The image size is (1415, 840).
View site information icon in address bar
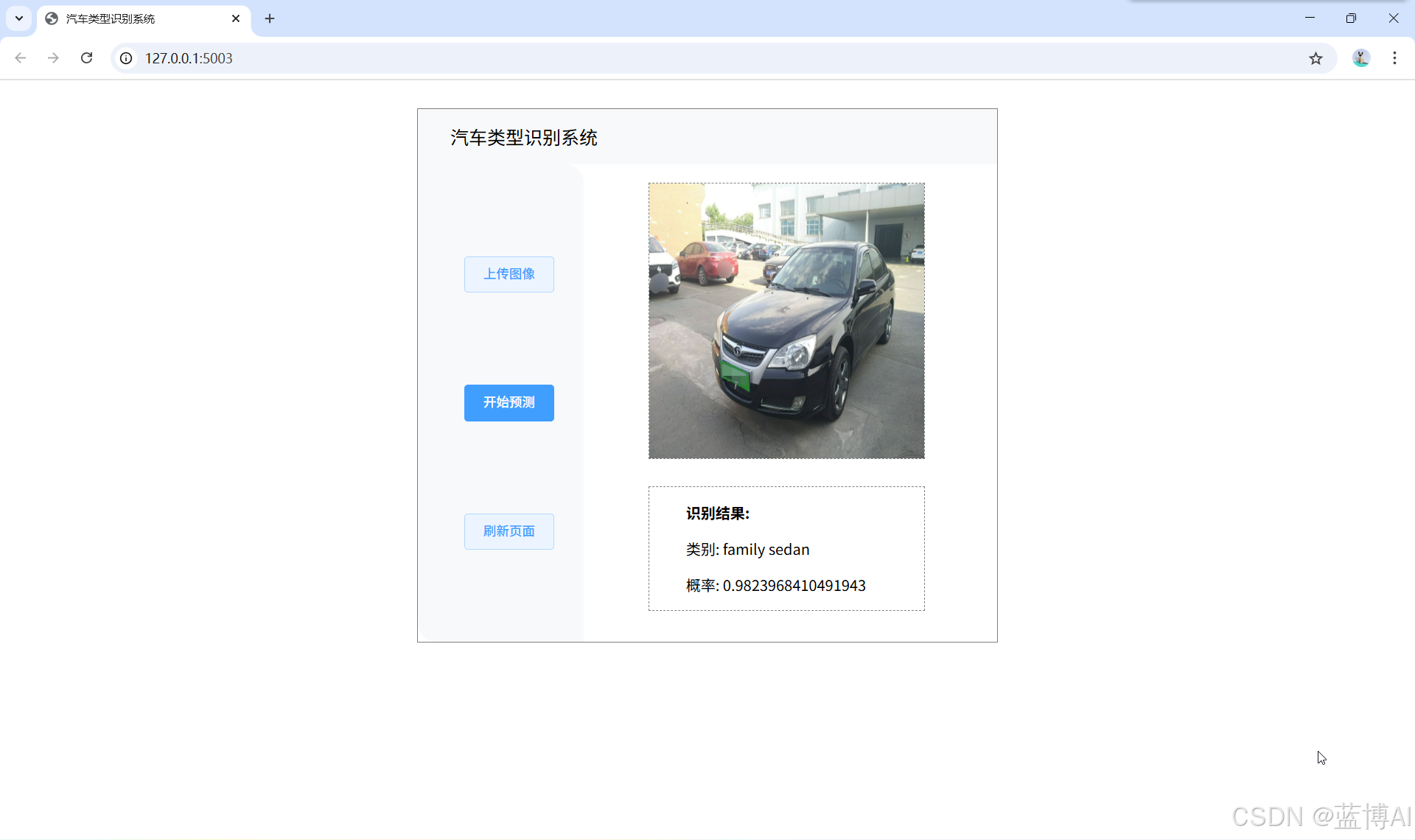tap(127, 58)
